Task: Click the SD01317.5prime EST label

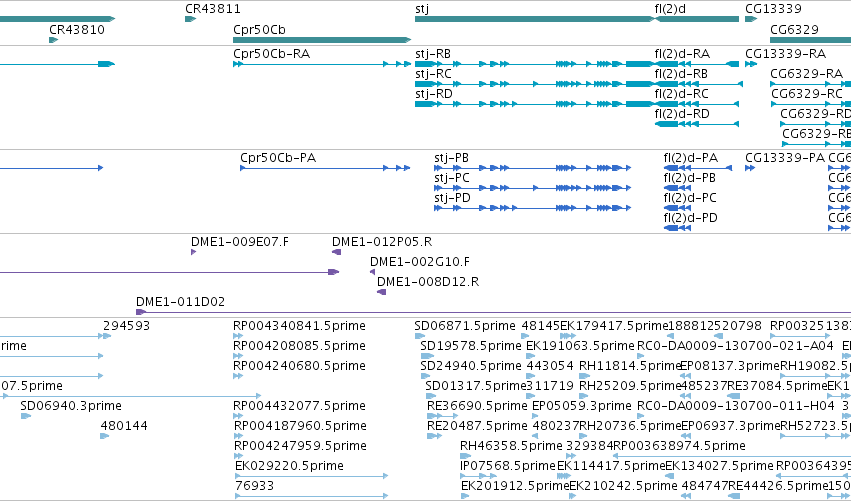Action: click(476, 386)
